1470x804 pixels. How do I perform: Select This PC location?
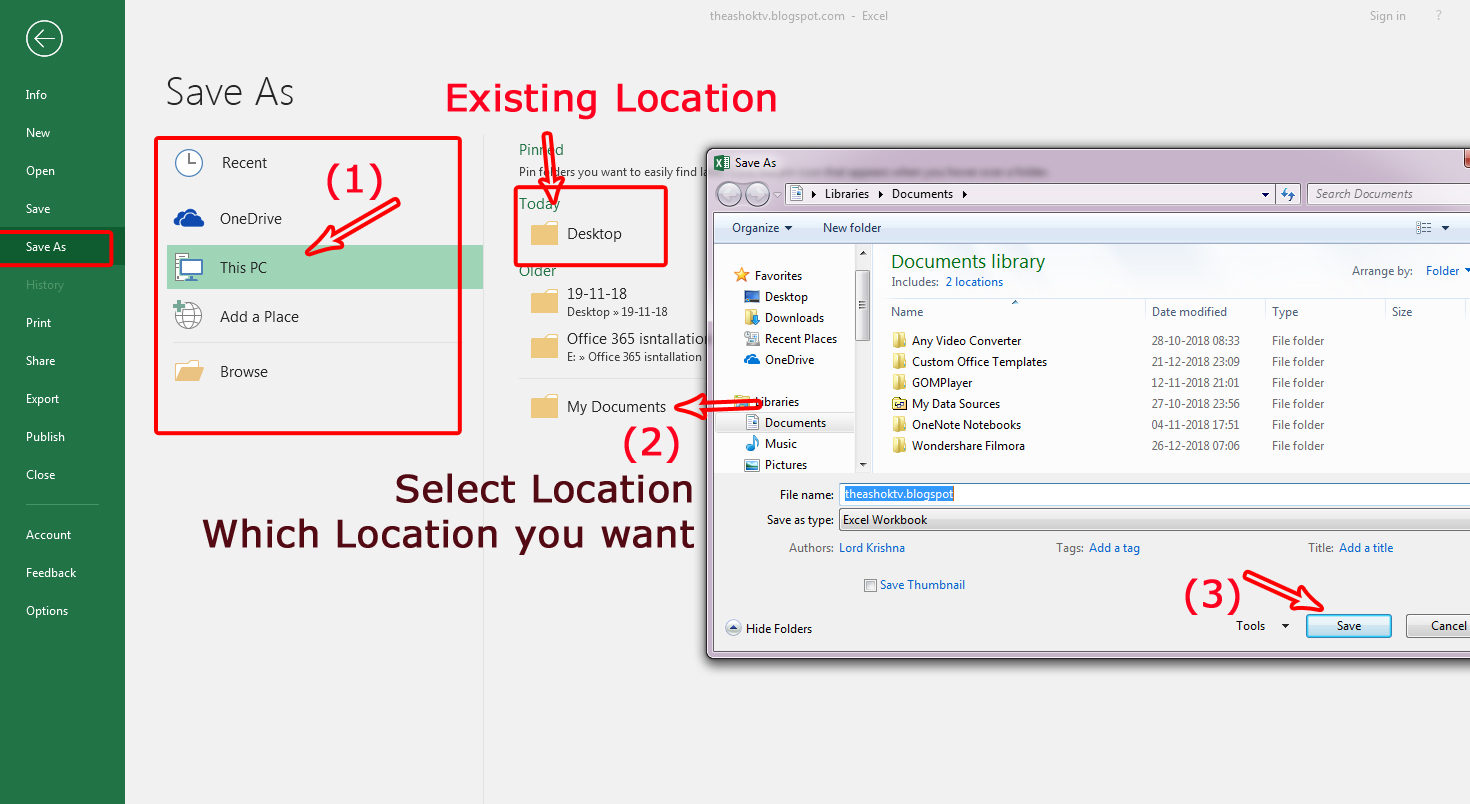pyautogui.click(x=324, y=267)
